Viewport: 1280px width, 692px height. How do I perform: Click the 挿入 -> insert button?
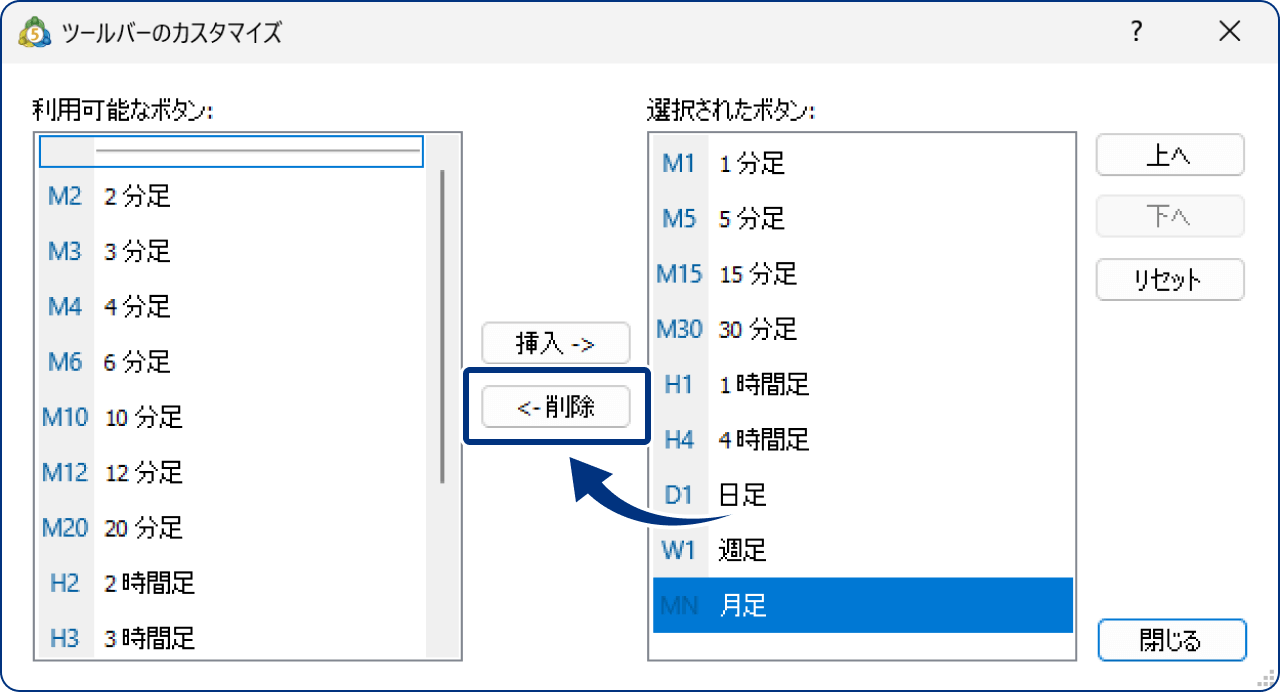[556, 343]
